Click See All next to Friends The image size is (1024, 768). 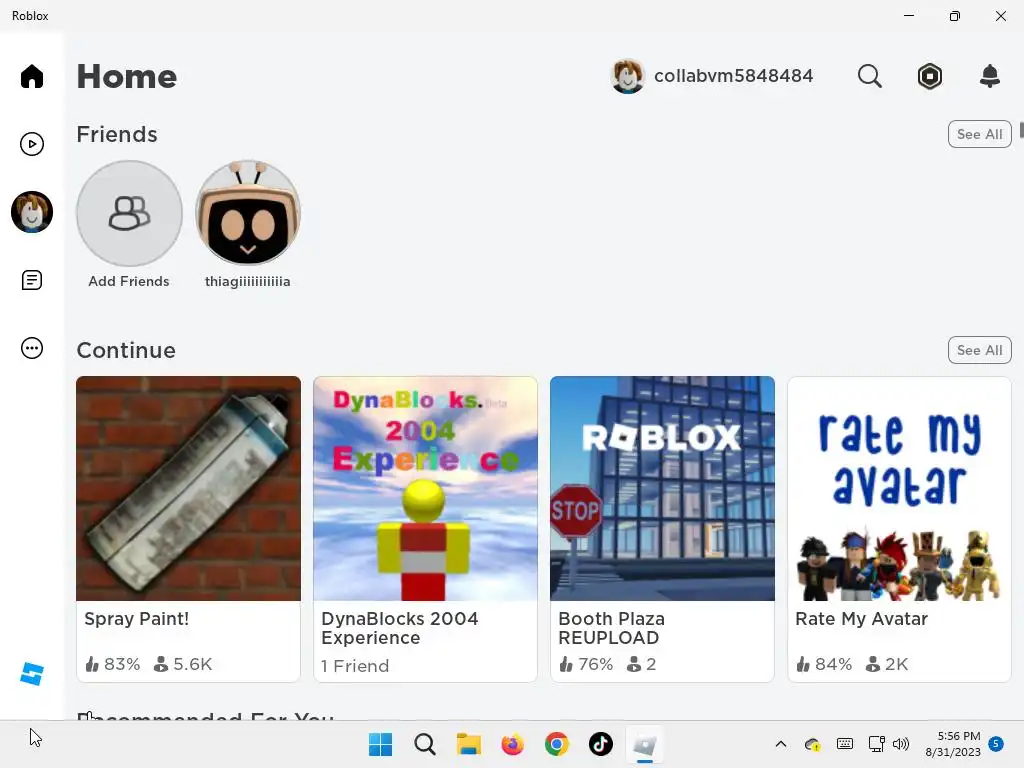coord(979,134)
